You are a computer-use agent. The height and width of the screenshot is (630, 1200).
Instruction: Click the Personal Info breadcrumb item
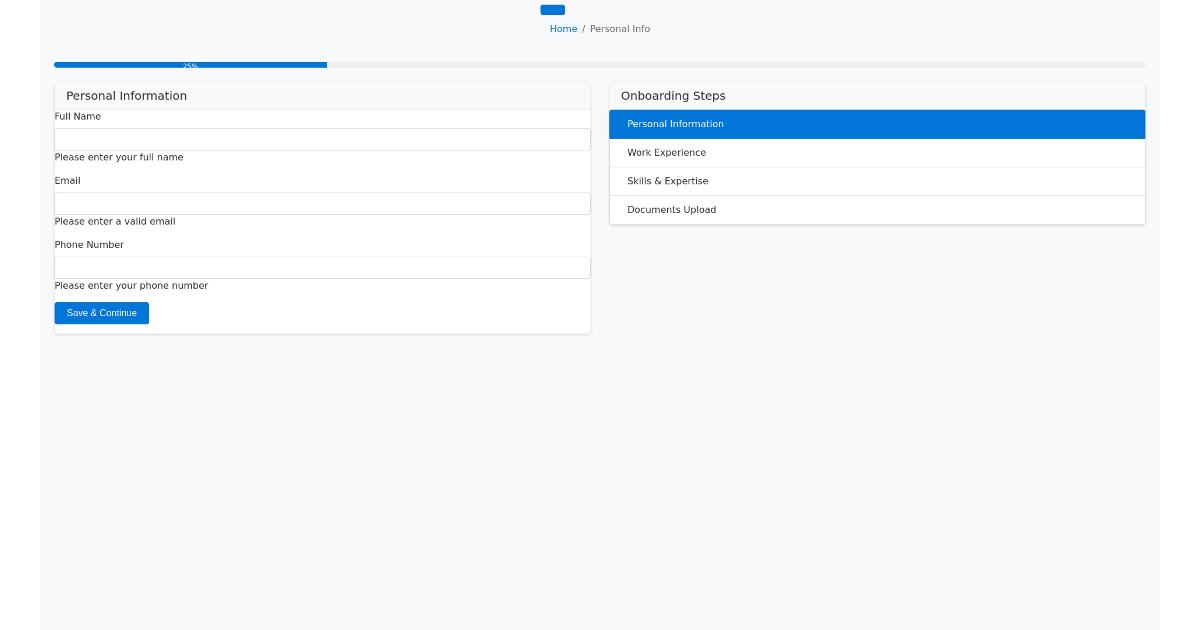pos(619,28)
